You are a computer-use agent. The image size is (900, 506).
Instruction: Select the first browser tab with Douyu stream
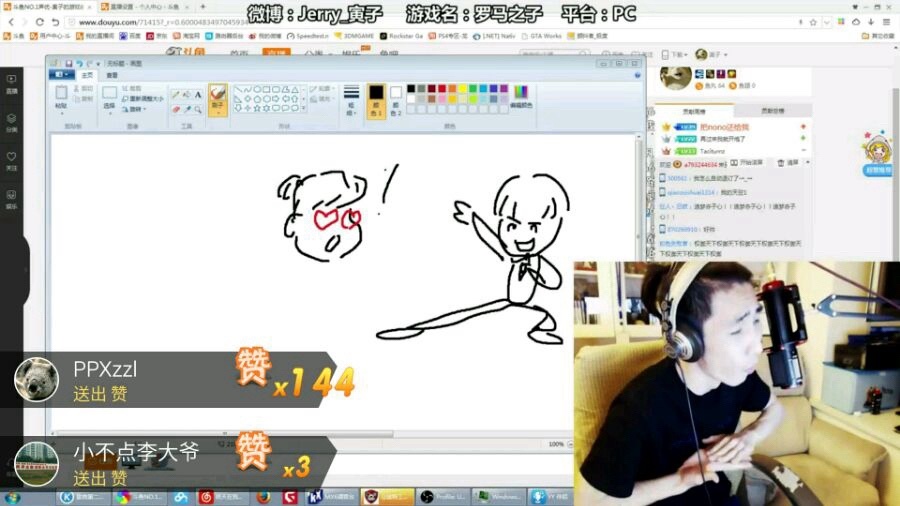pyautogui.click(x=48, y=7)
